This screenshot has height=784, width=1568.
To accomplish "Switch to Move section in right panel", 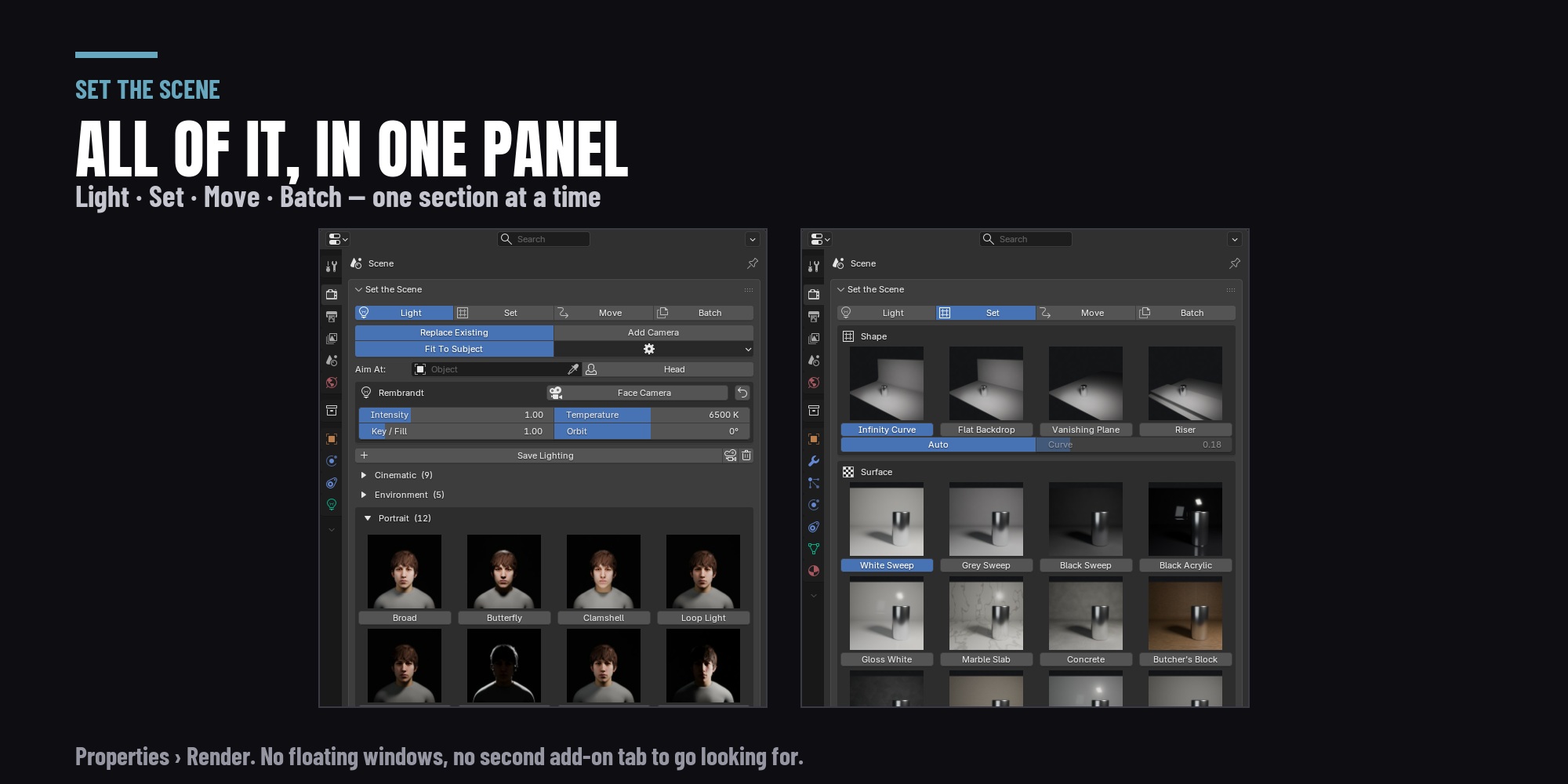I will 1085,313.
